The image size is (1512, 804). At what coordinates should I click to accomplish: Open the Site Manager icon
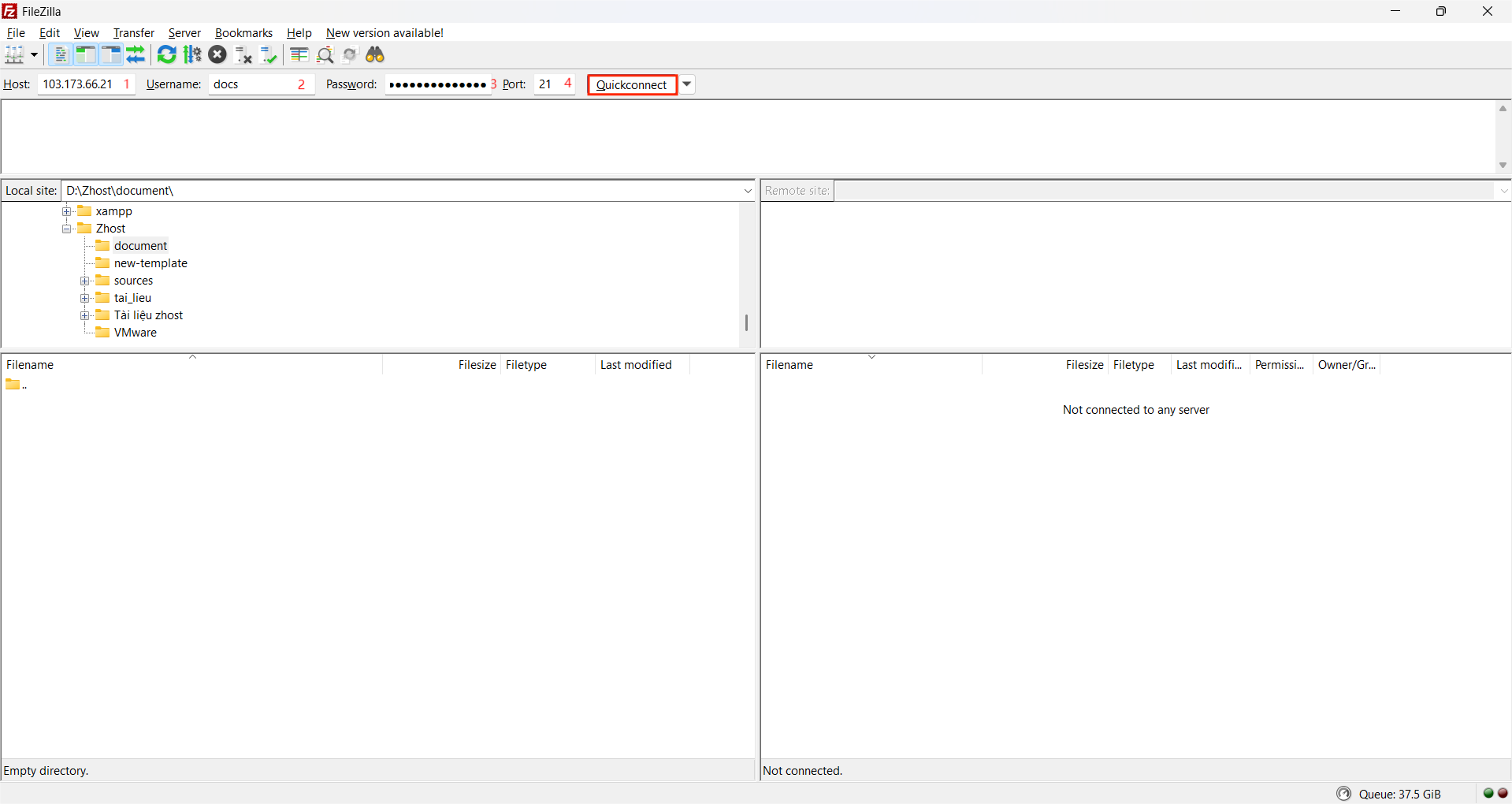pos(14,54)
